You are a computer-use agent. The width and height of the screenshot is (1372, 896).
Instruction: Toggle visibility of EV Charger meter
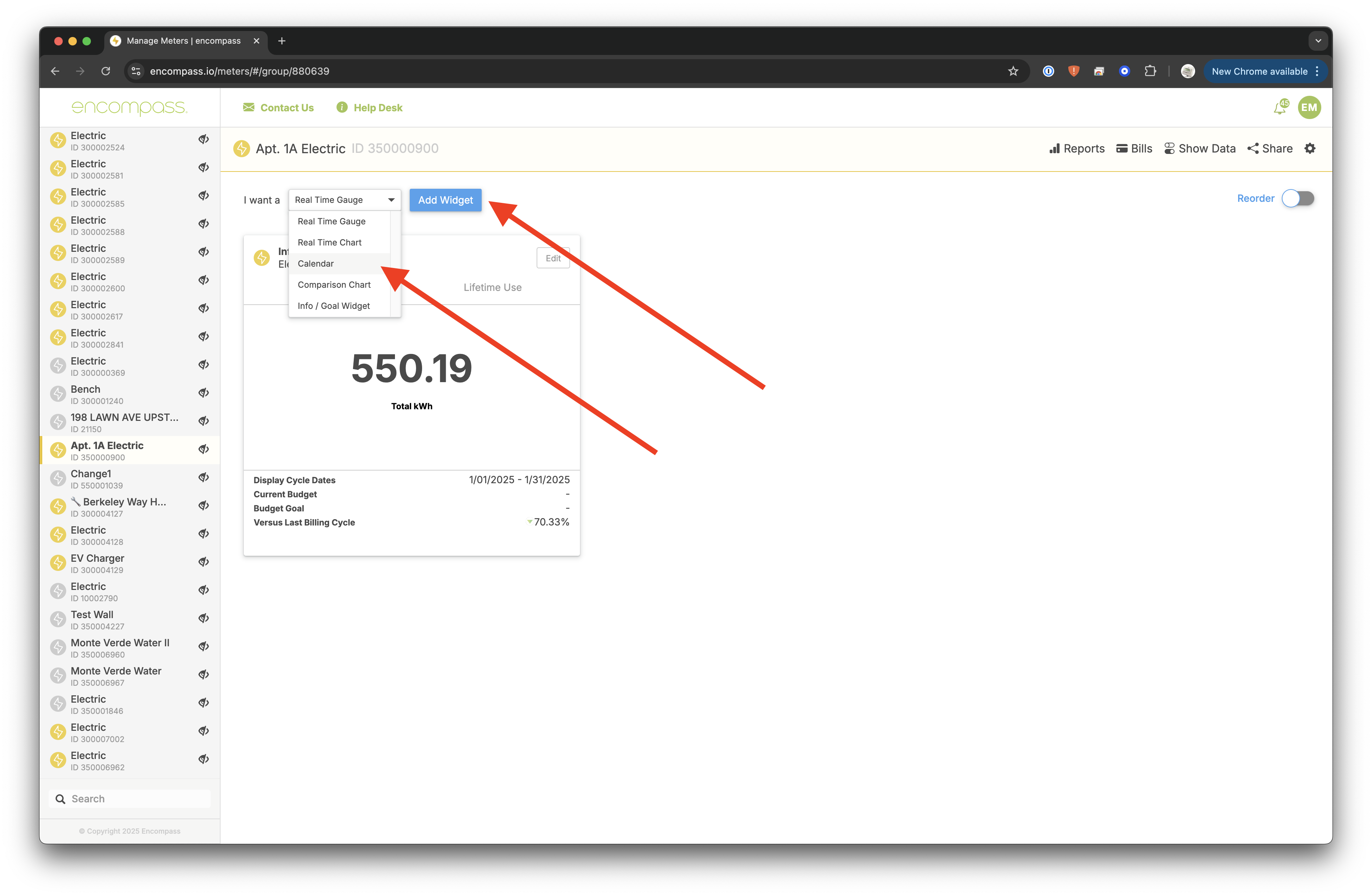point(204,562)
